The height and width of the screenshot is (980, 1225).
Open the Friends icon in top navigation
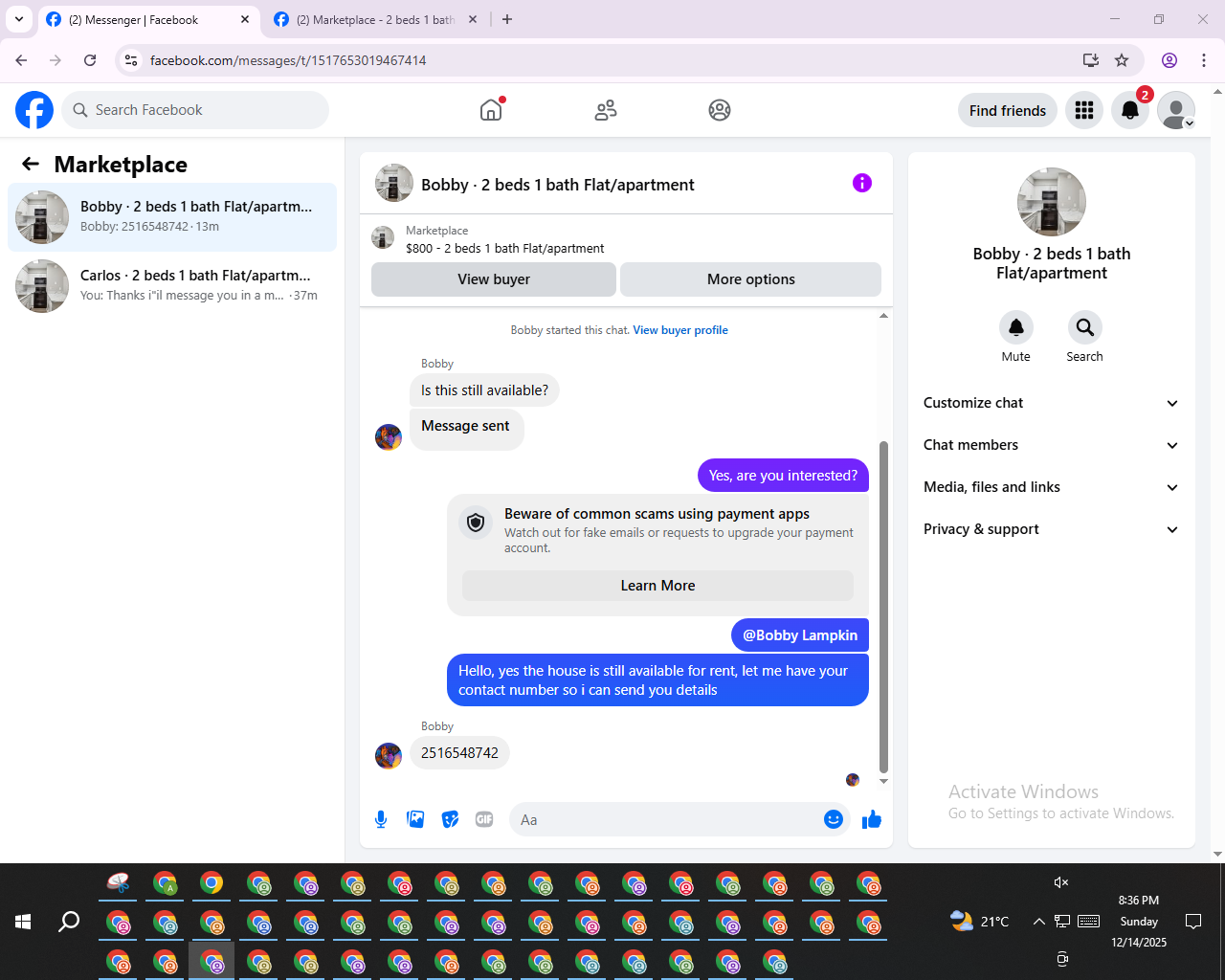[606, 110]
